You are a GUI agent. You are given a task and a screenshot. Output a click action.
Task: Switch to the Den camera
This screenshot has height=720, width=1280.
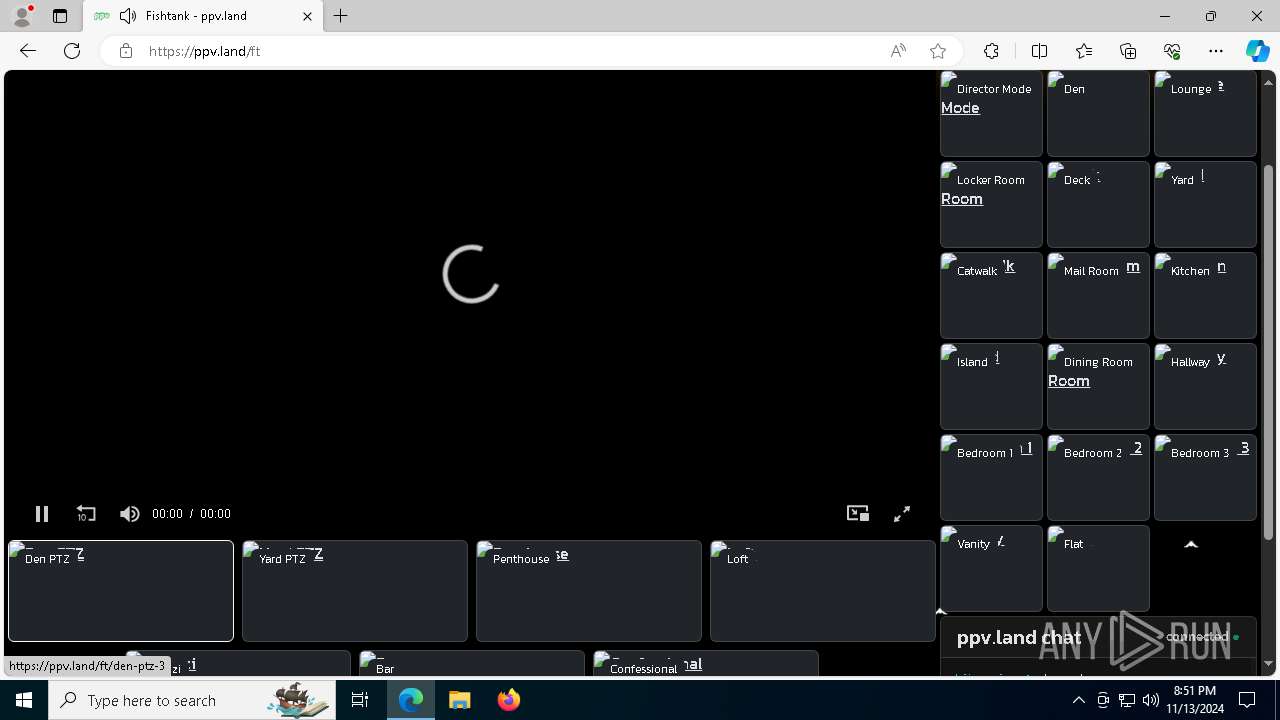point(1098,113)
